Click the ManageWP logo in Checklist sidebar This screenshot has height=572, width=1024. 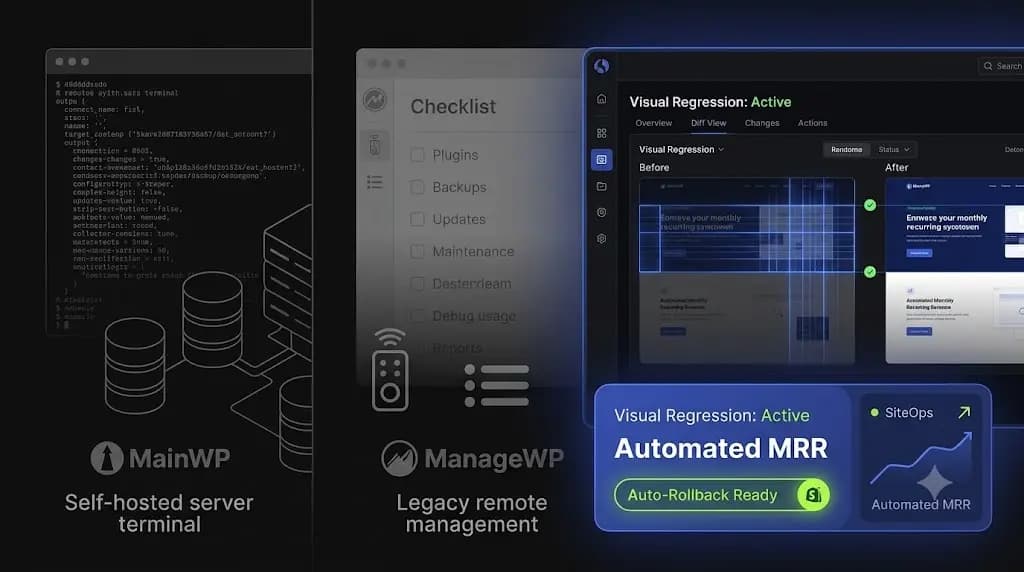pyautogui.click(x=375, y=100)
